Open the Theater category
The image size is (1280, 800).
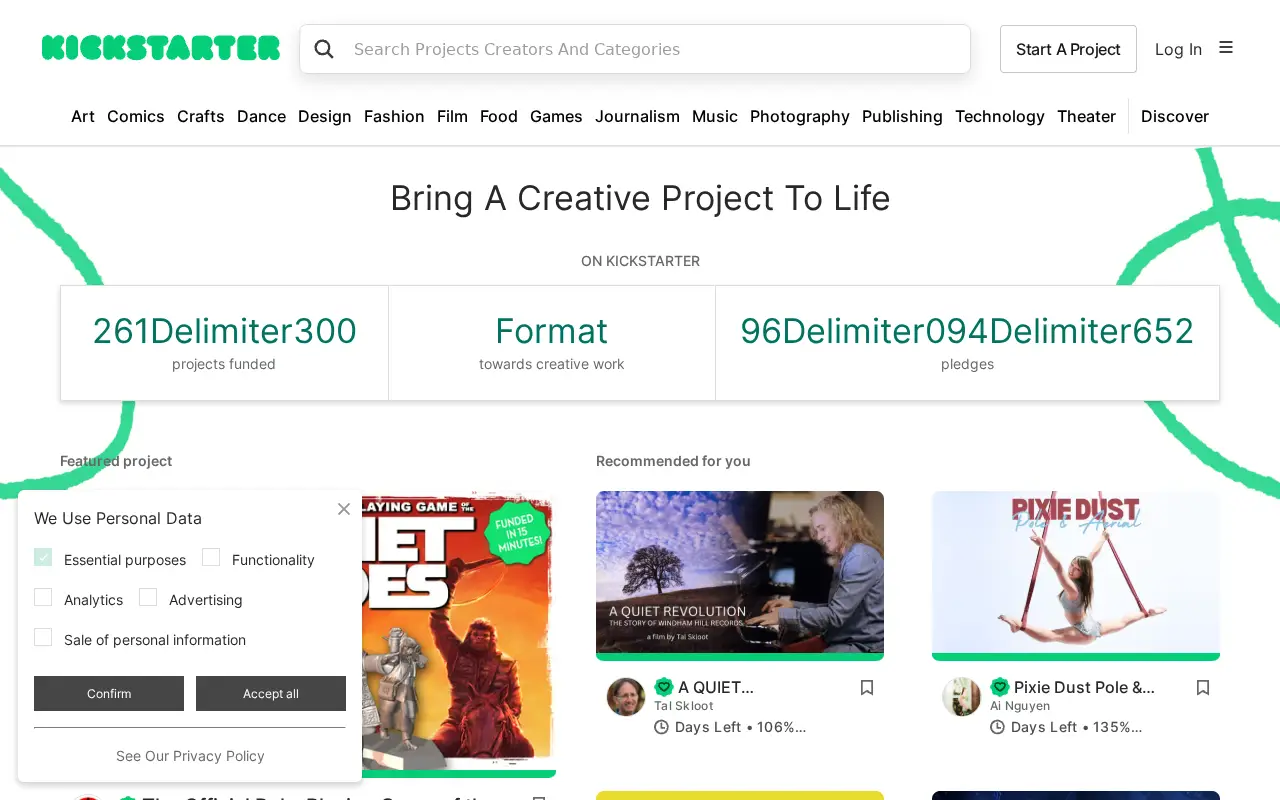pyautogui.click(x=1086, y=116)
